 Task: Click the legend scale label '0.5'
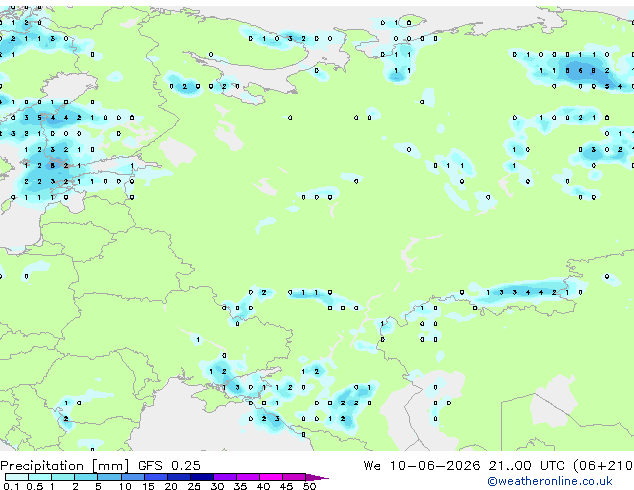35,486
